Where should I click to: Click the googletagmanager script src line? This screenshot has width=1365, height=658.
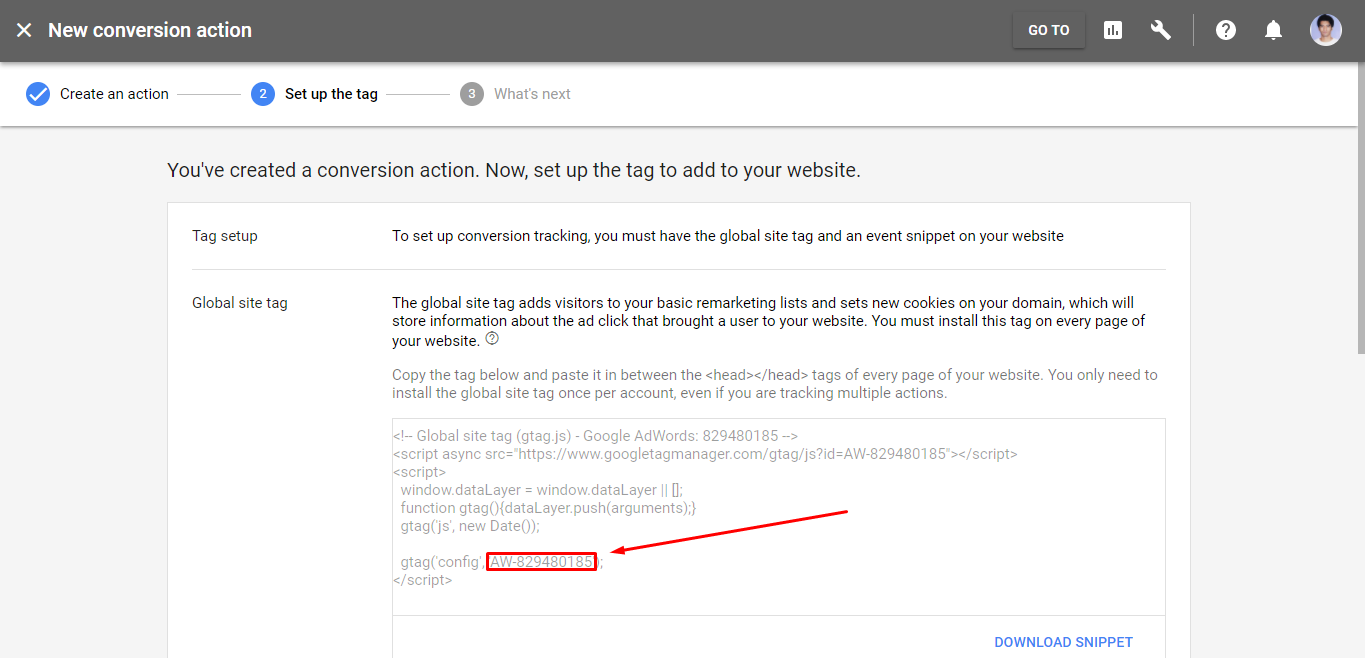click(x=705, y=454)
